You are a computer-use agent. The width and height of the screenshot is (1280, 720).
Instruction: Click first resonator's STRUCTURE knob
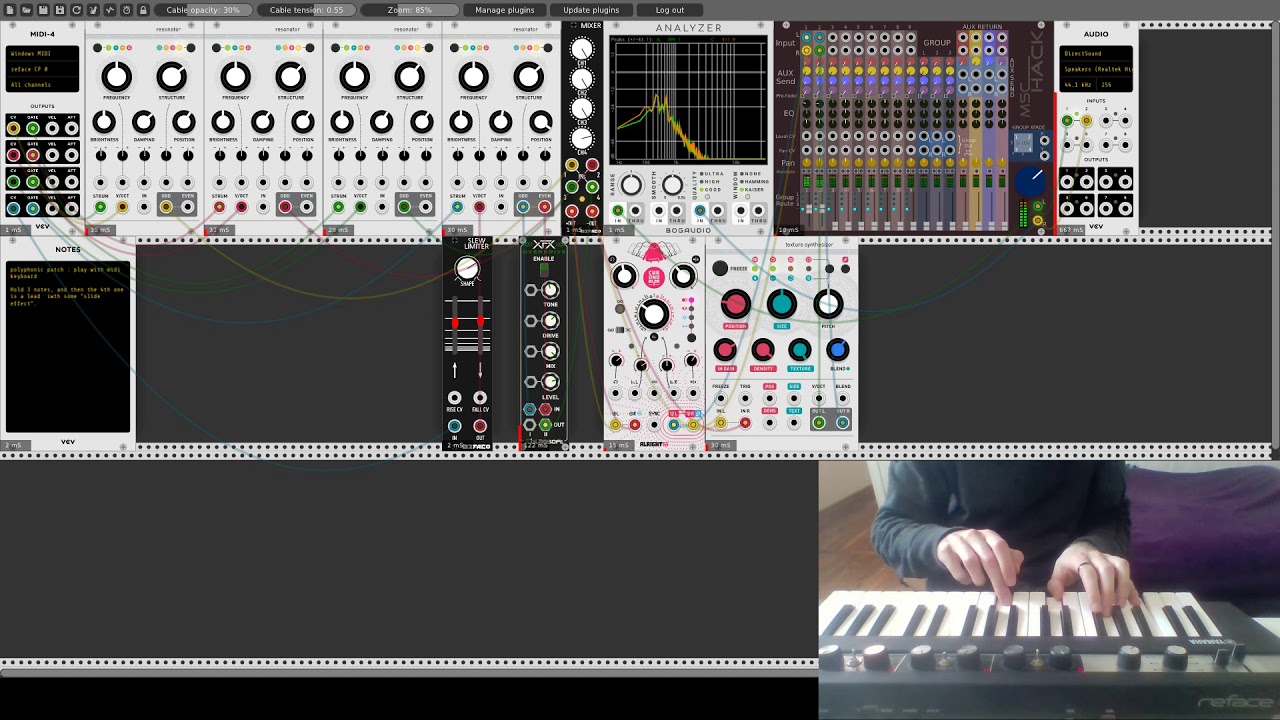tap(171, 76)
